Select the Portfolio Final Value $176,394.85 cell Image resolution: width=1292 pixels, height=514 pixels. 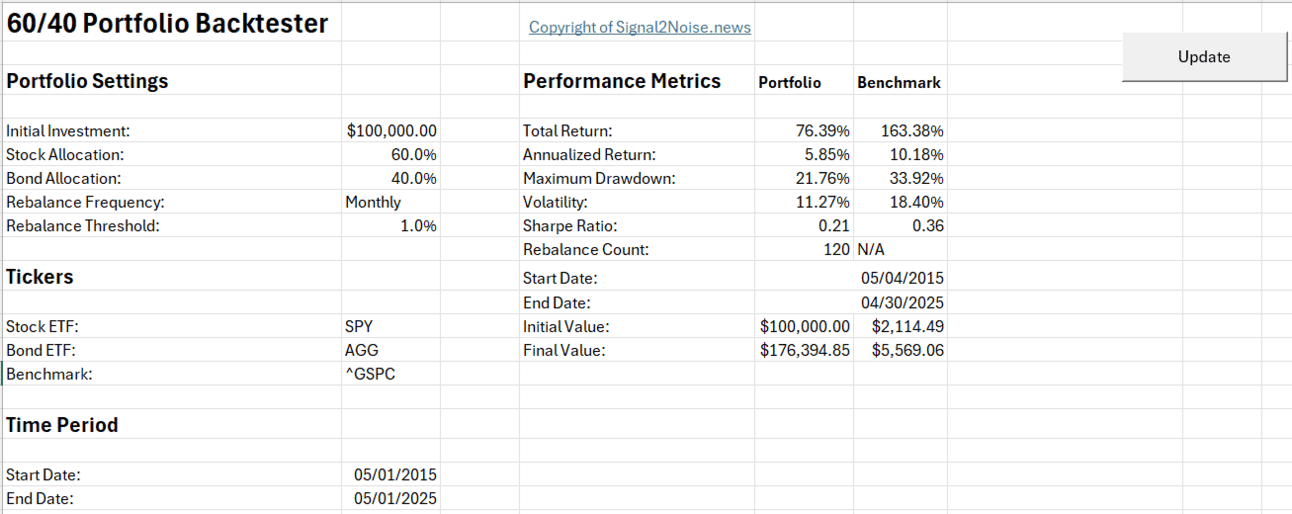805,350
